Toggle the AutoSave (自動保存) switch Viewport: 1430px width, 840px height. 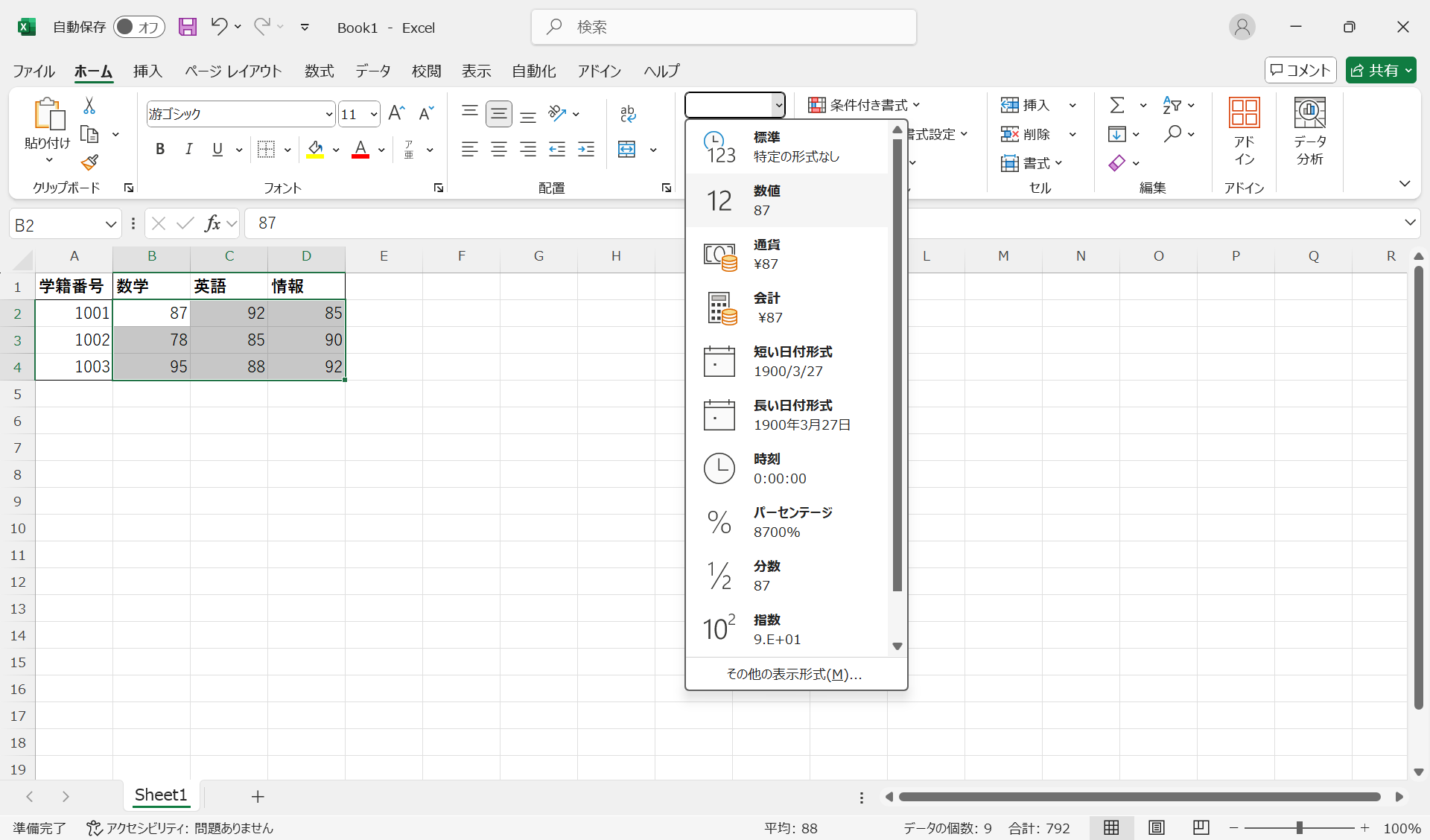tap(139, 27)
